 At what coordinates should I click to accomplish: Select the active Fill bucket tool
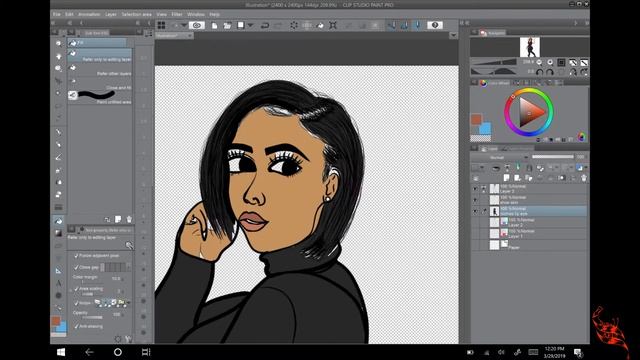coord(58,220)
